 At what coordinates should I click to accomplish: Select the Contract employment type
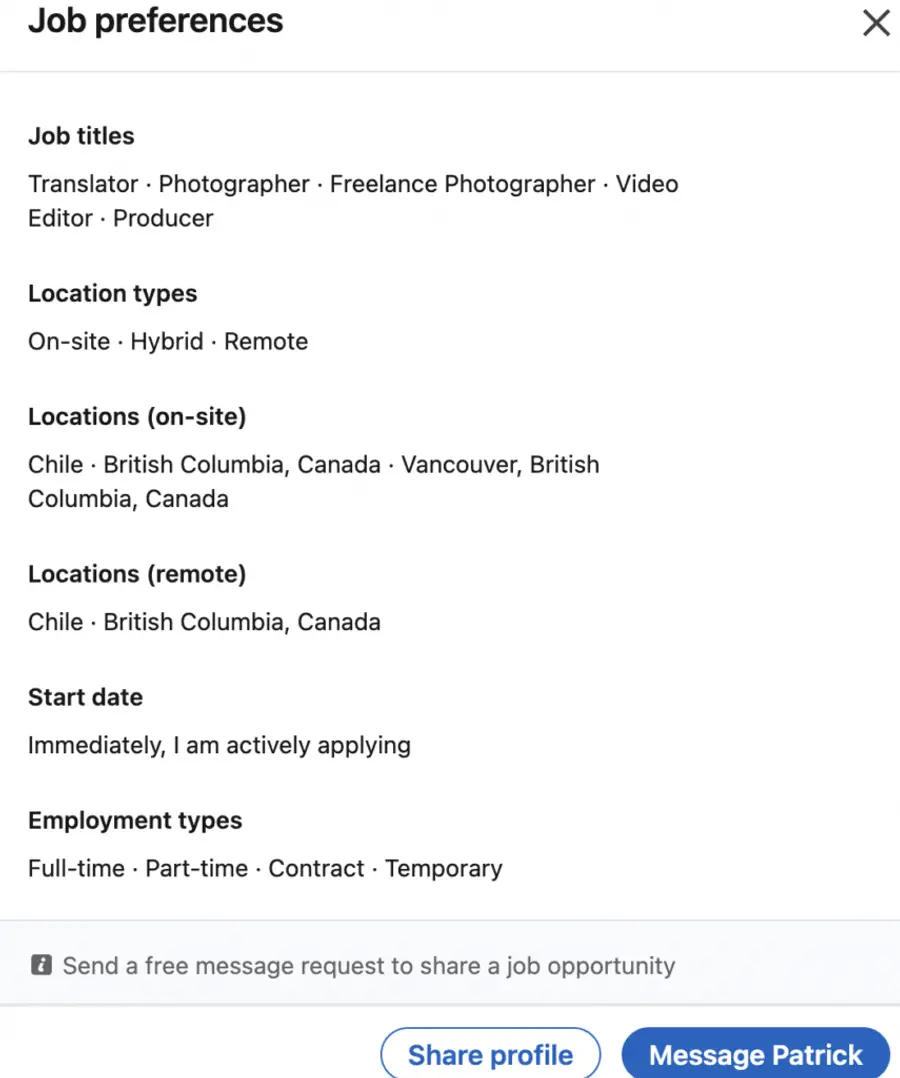pyautogui.click(x=316, y=868)
